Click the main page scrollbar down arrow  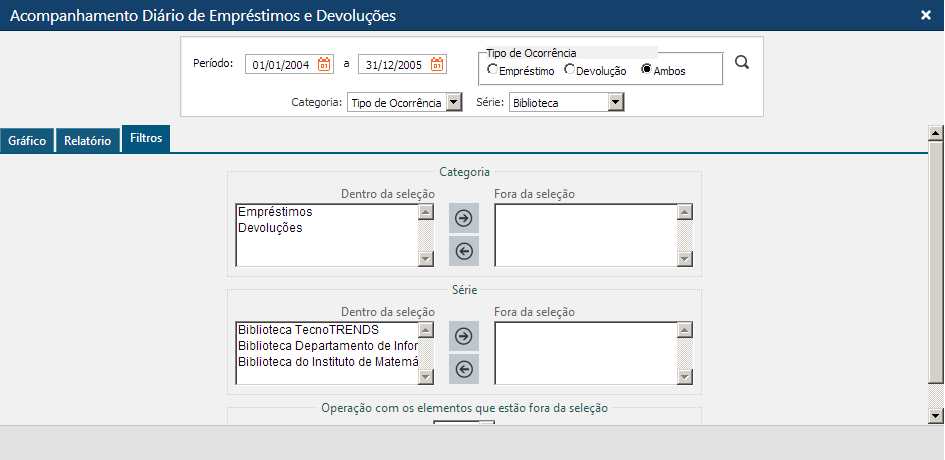click(x=935, y=415)
